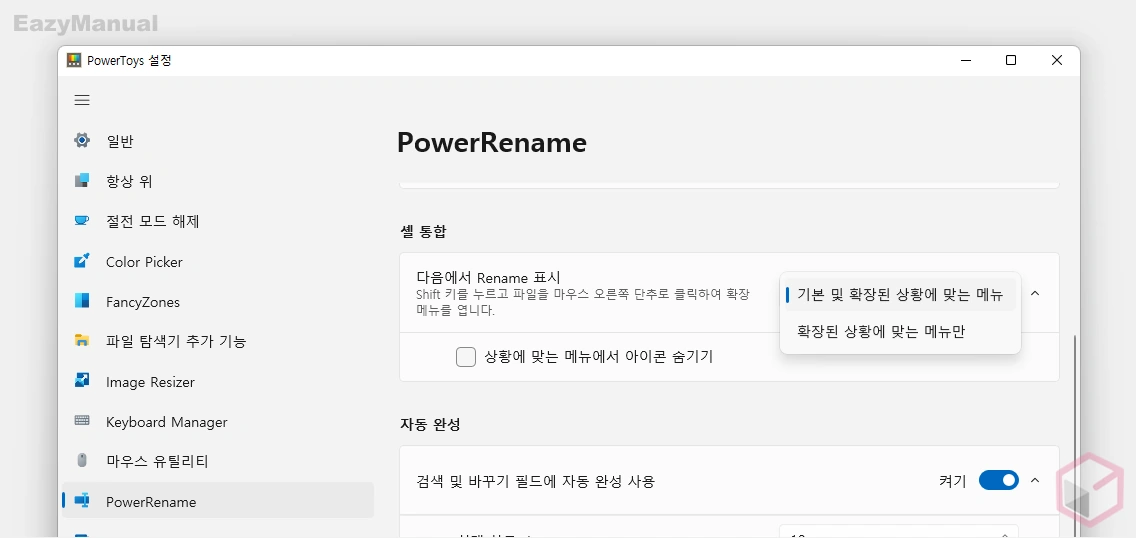Click the 켜기 status text

coord(952,481)
